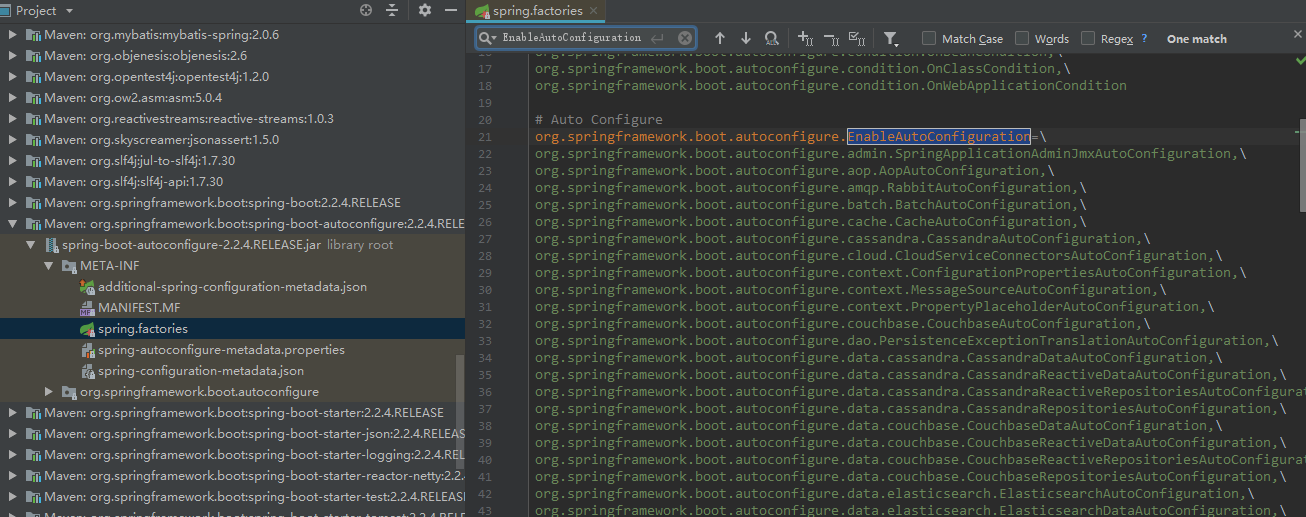This screenshot has height=517, width=1306.
Task: Click the spring-autoconfigure-metadata.properties file icon
Action: (87, 350)
